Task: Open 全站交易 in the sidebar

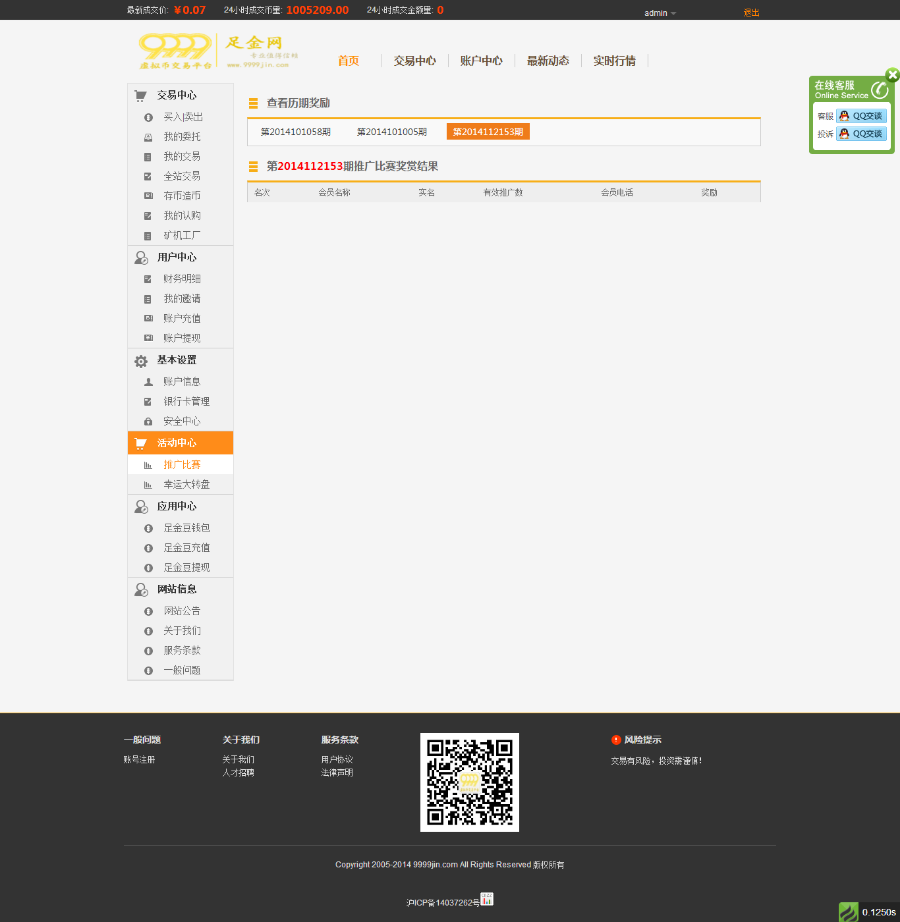Action: (x=182, y=176)
